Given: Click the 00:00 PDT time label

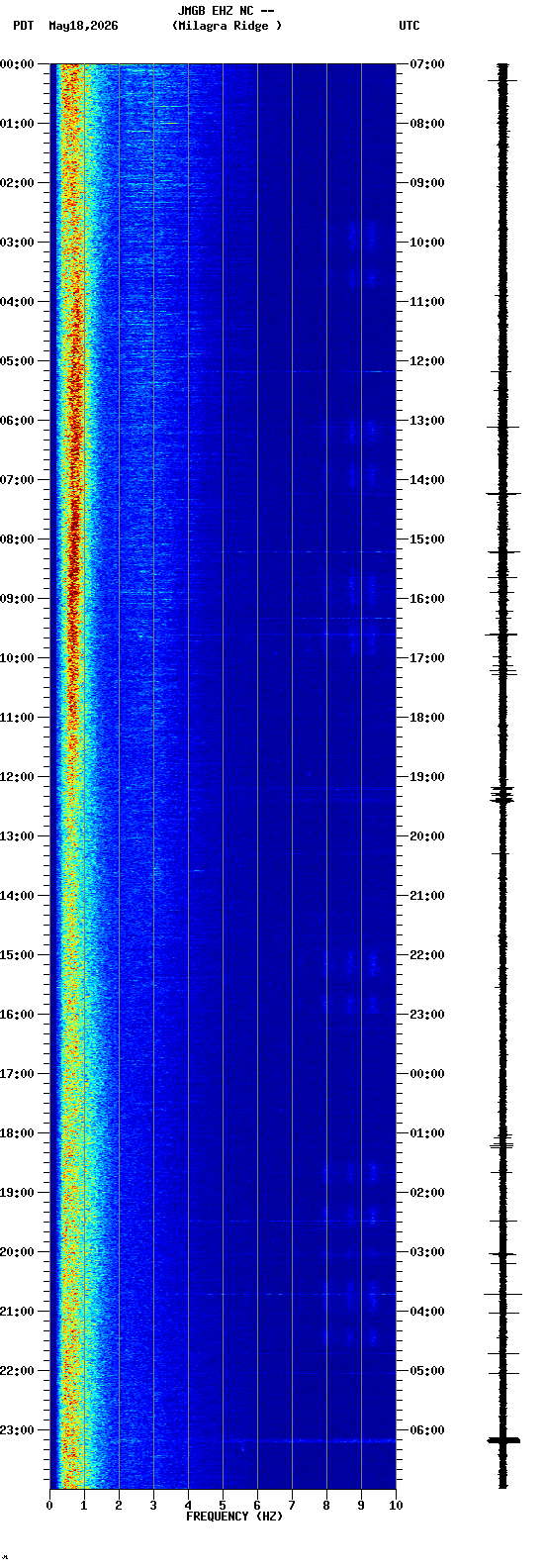Looking at the screenshot, I should tap(17, 64).
